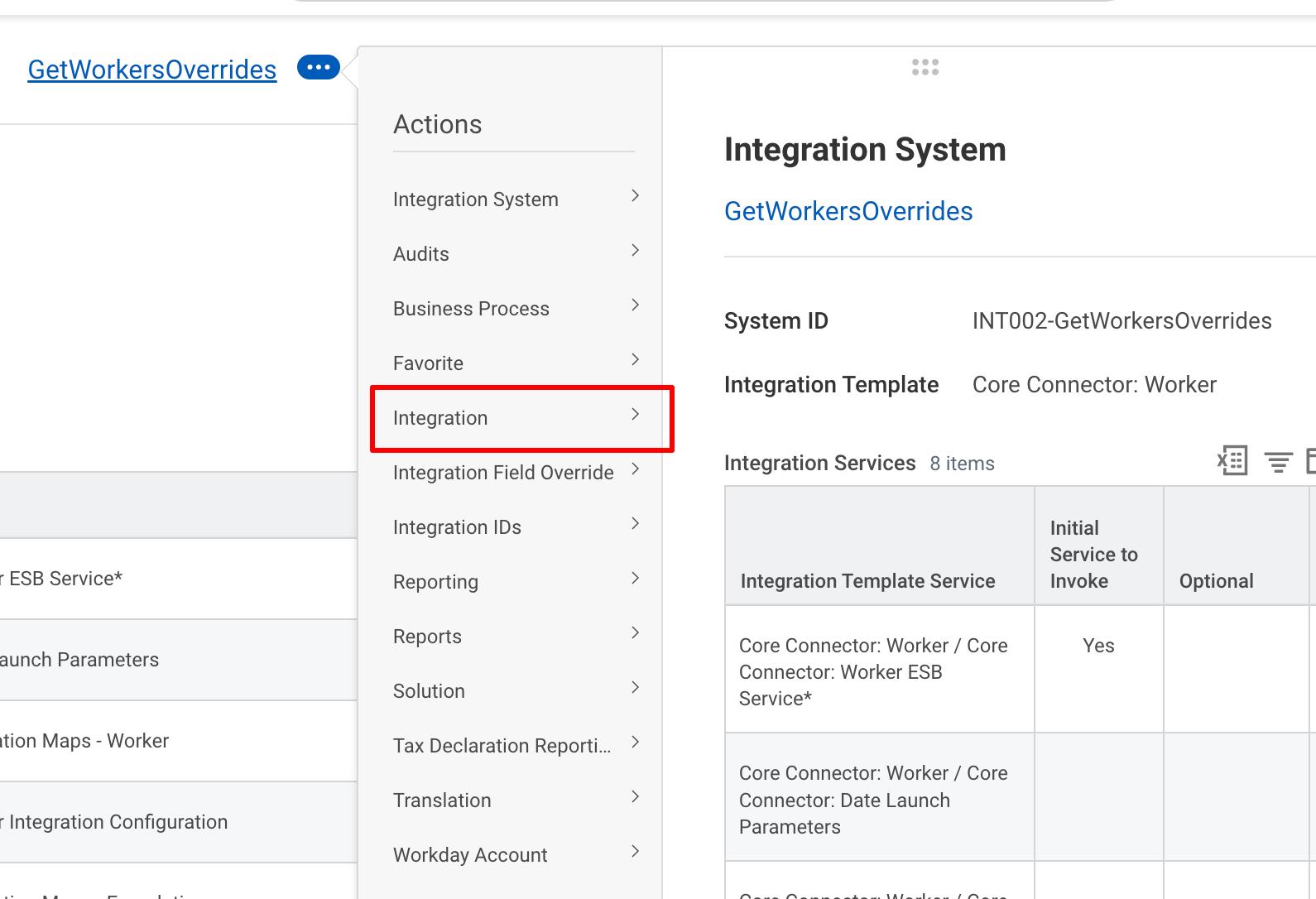Expand the Business Process chevron
Image resolution: width=1316 pixels, height=899 pixels.
(635, 305)
